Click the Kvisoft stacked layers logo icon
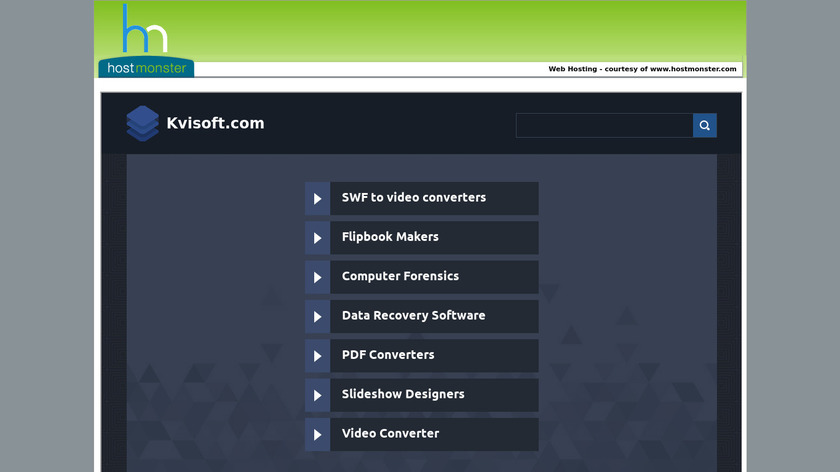Screen dimensions: 840x472 (x=142, y=123)
